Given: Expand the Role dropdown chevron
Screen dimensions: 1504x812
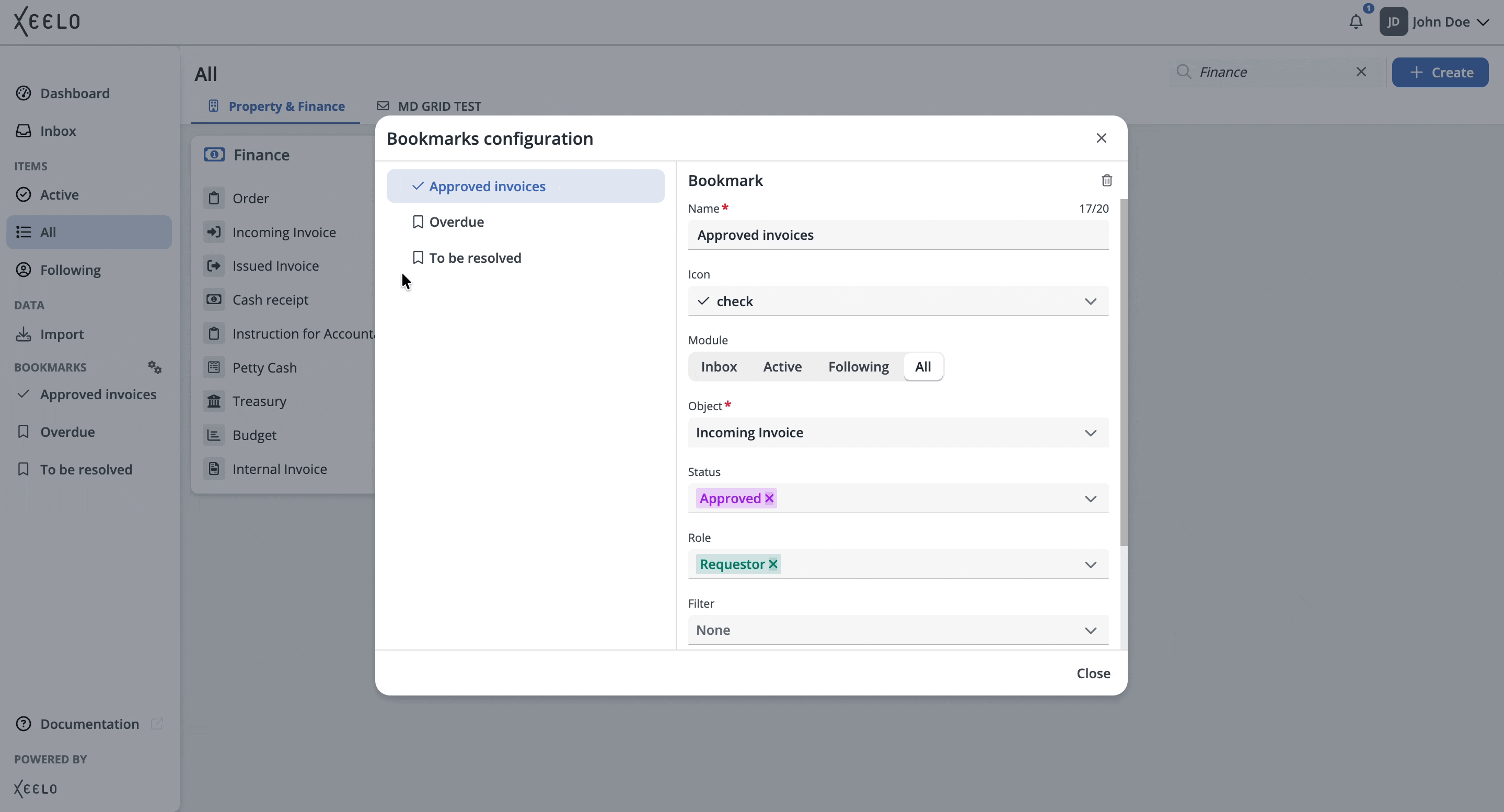Looking at the screenshot, I should pos(1090,564).
